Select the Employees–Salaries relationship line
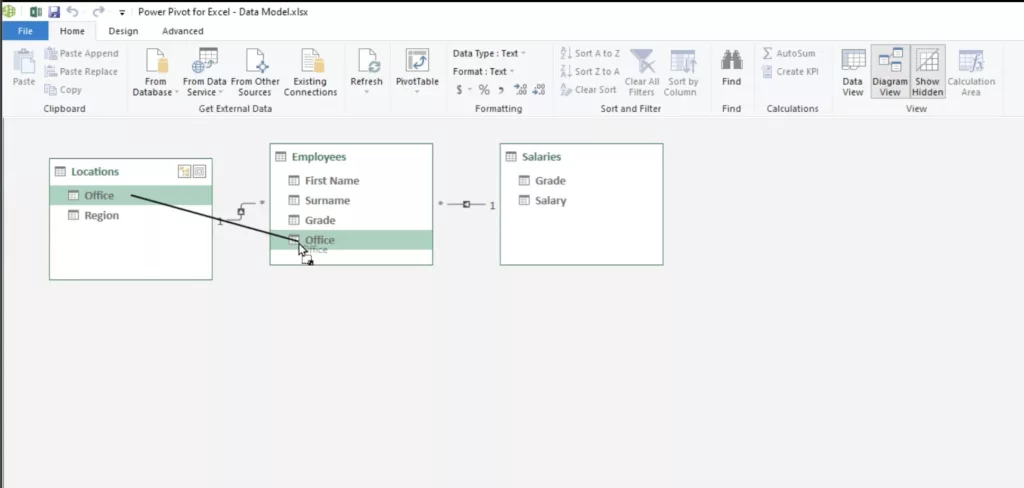The height and width of the screenshot is (488, 1024). (x=466, y=204)
